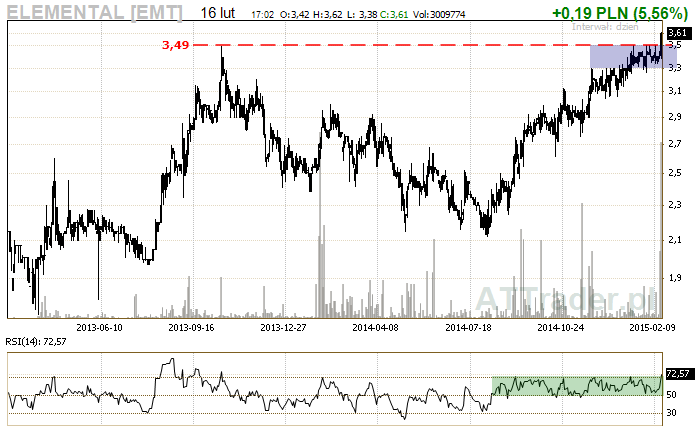Click the 'Interwał: dzien' interval label
The width and height of the screenshot is (700, 431).
(x=605, y=26)
